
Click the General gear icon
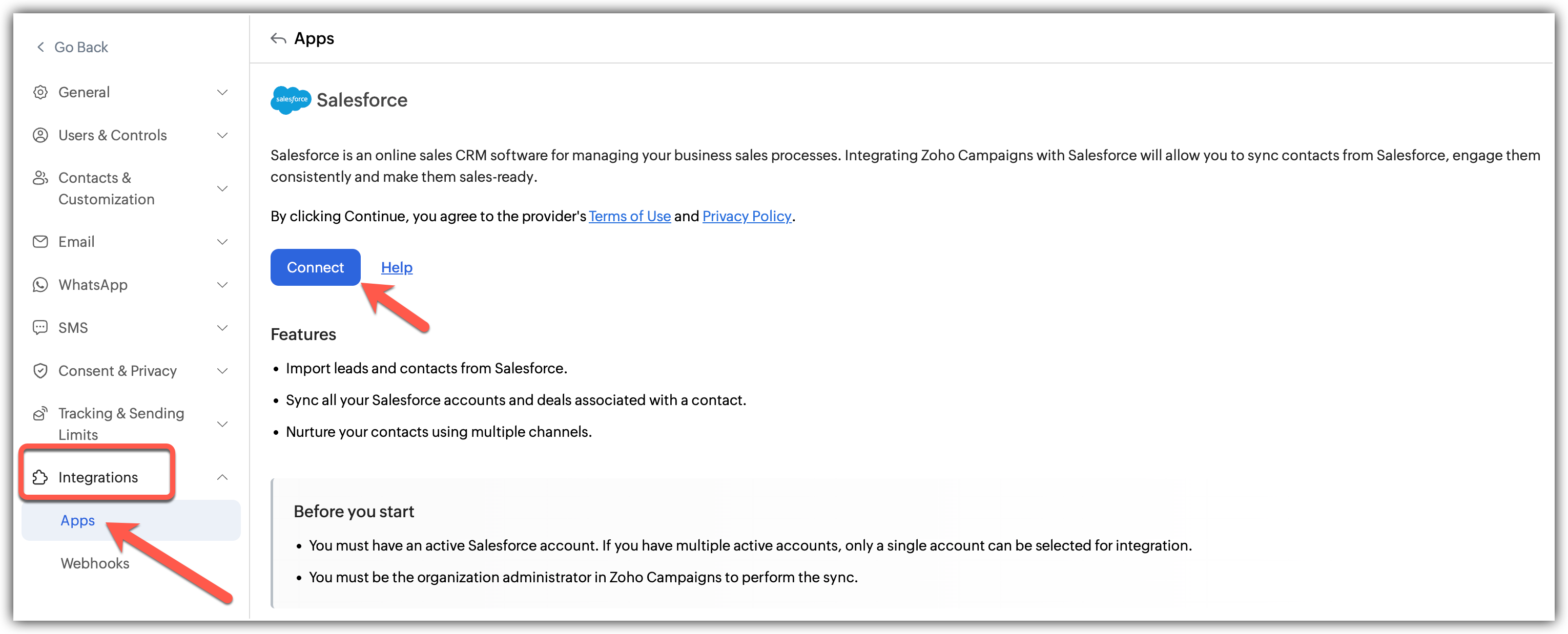point(40,93)
